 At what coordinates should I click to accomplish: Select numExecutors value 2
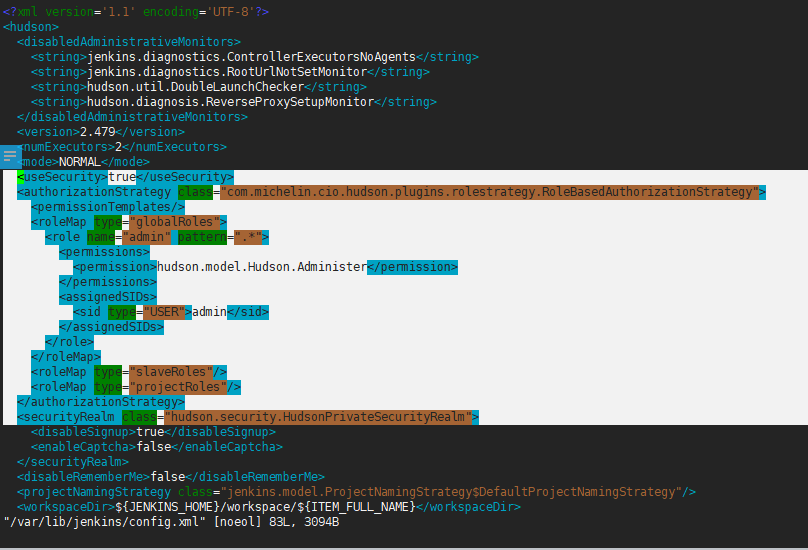(119, 147)
